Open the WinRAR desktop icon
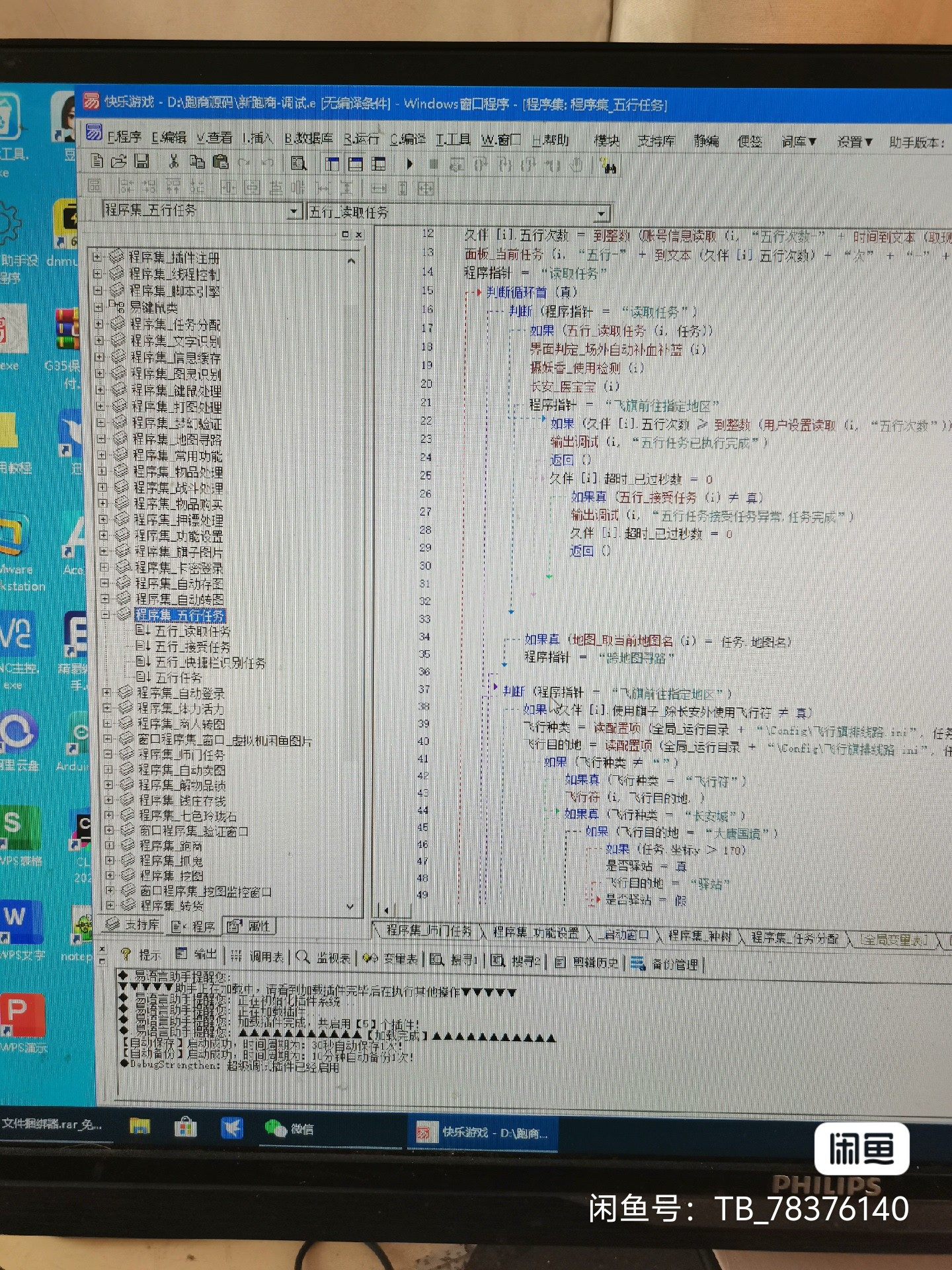 coord(67,329)
